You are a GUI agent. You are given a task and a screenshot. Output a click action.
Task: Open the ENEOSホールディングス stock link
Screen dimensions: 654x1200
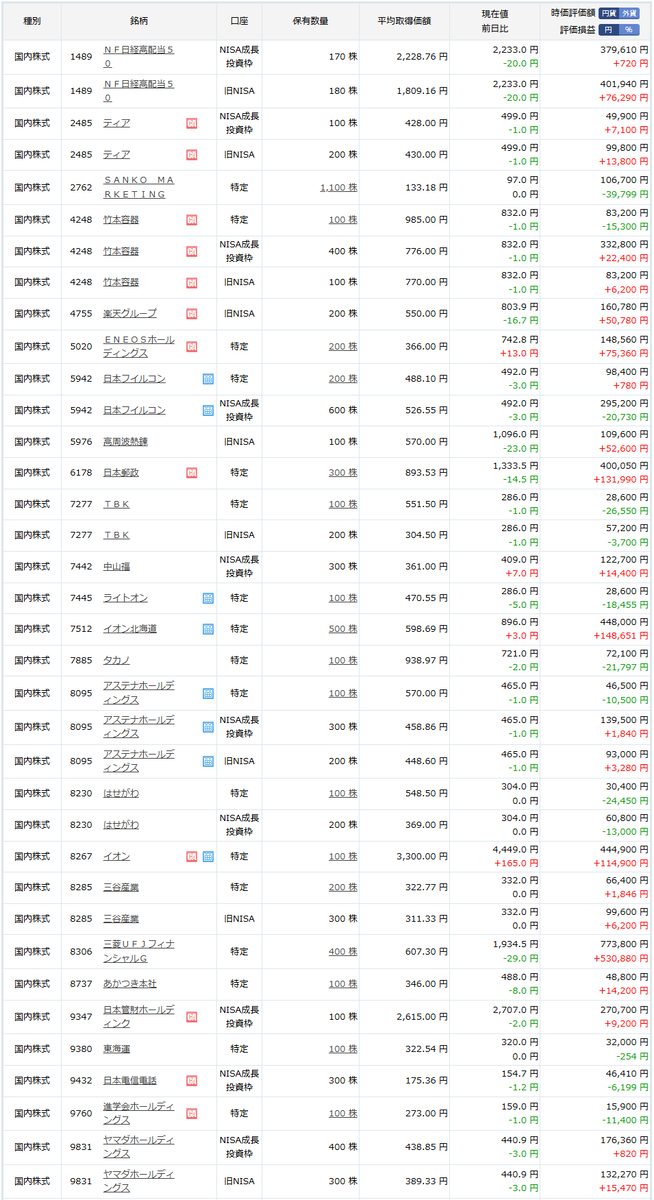pyautogui.click(x=139, y=346)
